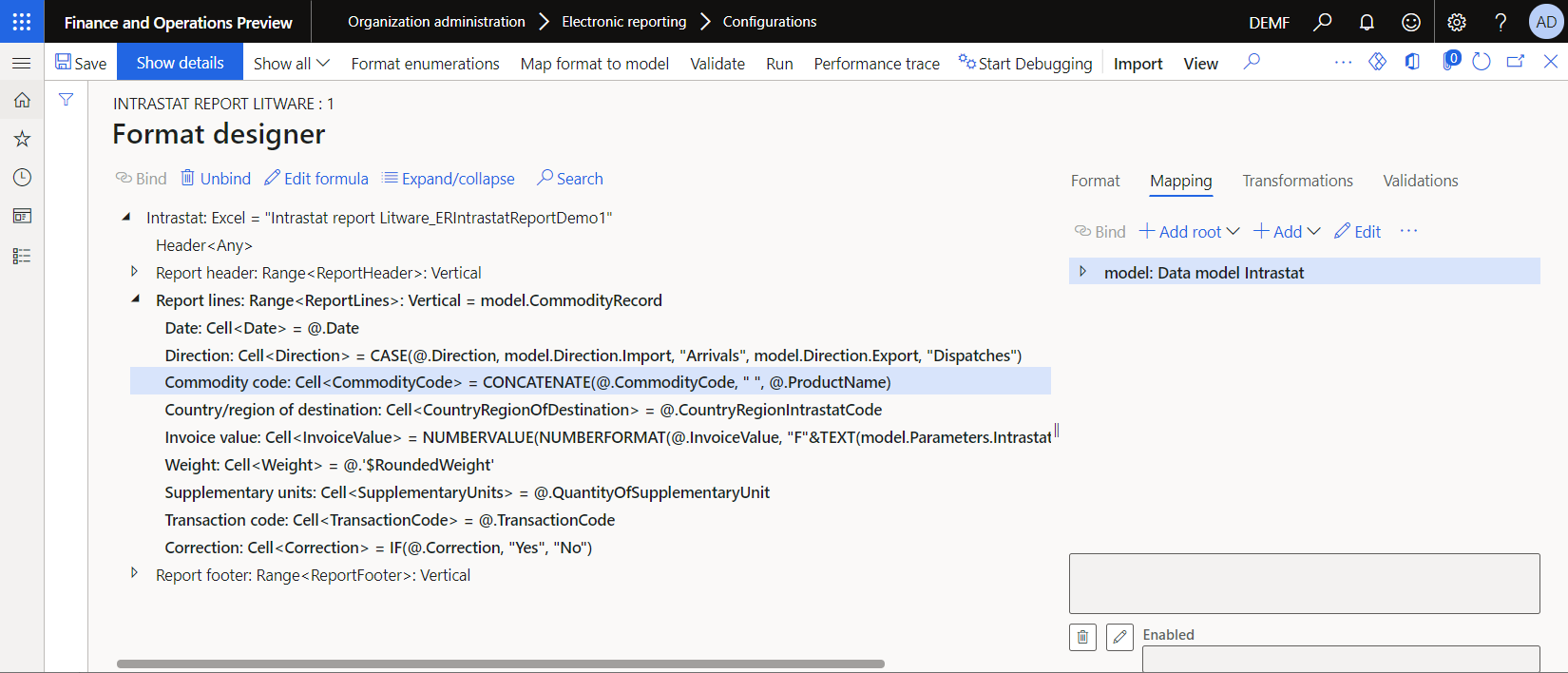This screenshot has height=673, width=1568.
Task: Click Performance trace
Action: [876, 63]
